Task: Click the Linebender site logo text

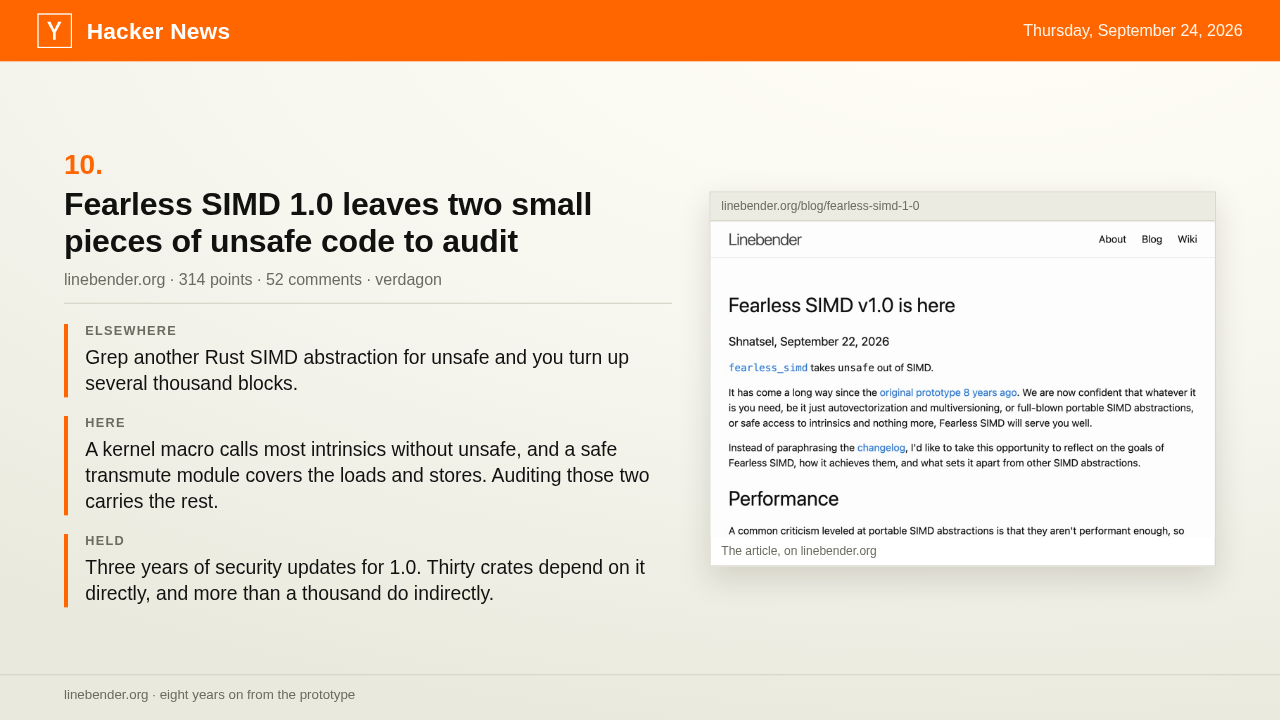Action: (x=765, y=239)
